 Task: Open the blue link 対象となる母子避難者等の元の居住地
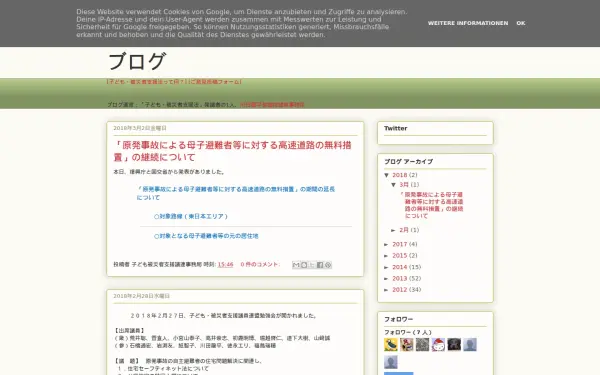point(206,236)
